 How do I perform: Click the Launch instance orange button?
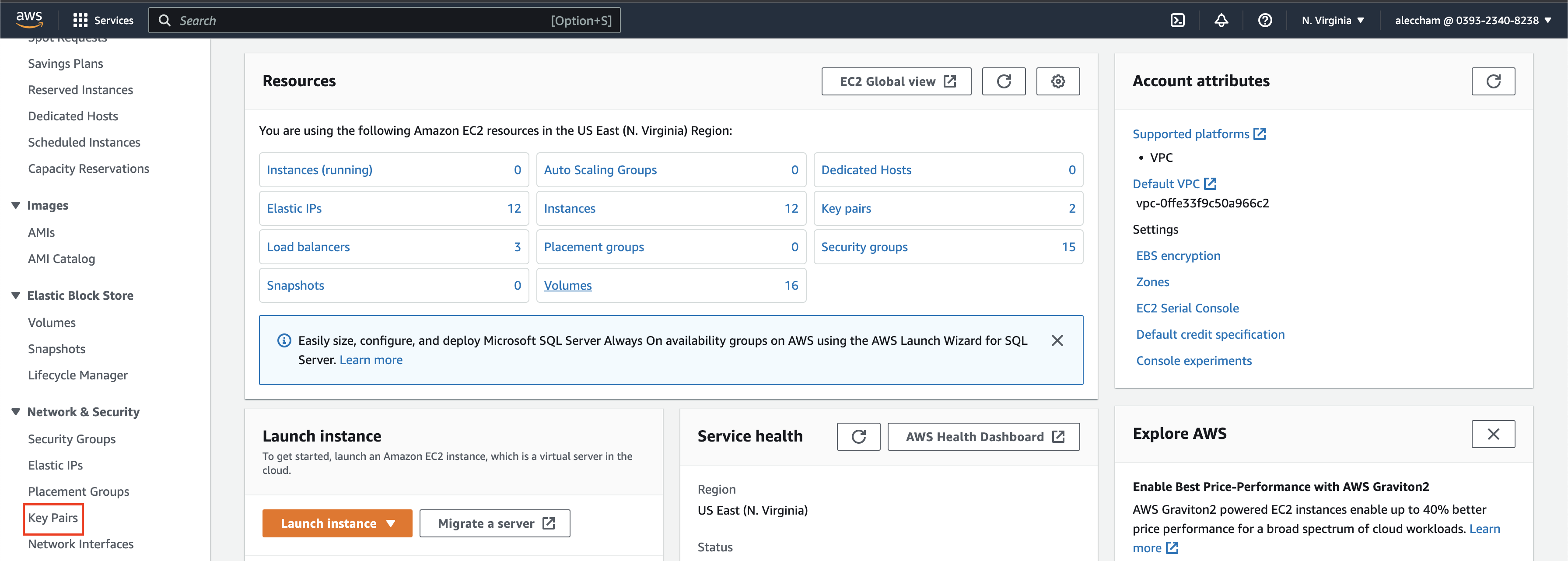coord(337,523)
